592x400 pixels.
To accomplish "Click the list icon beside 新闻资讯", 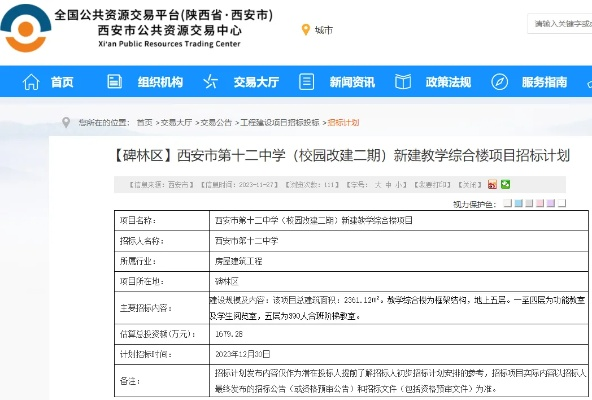I will [x=306, y=81].
